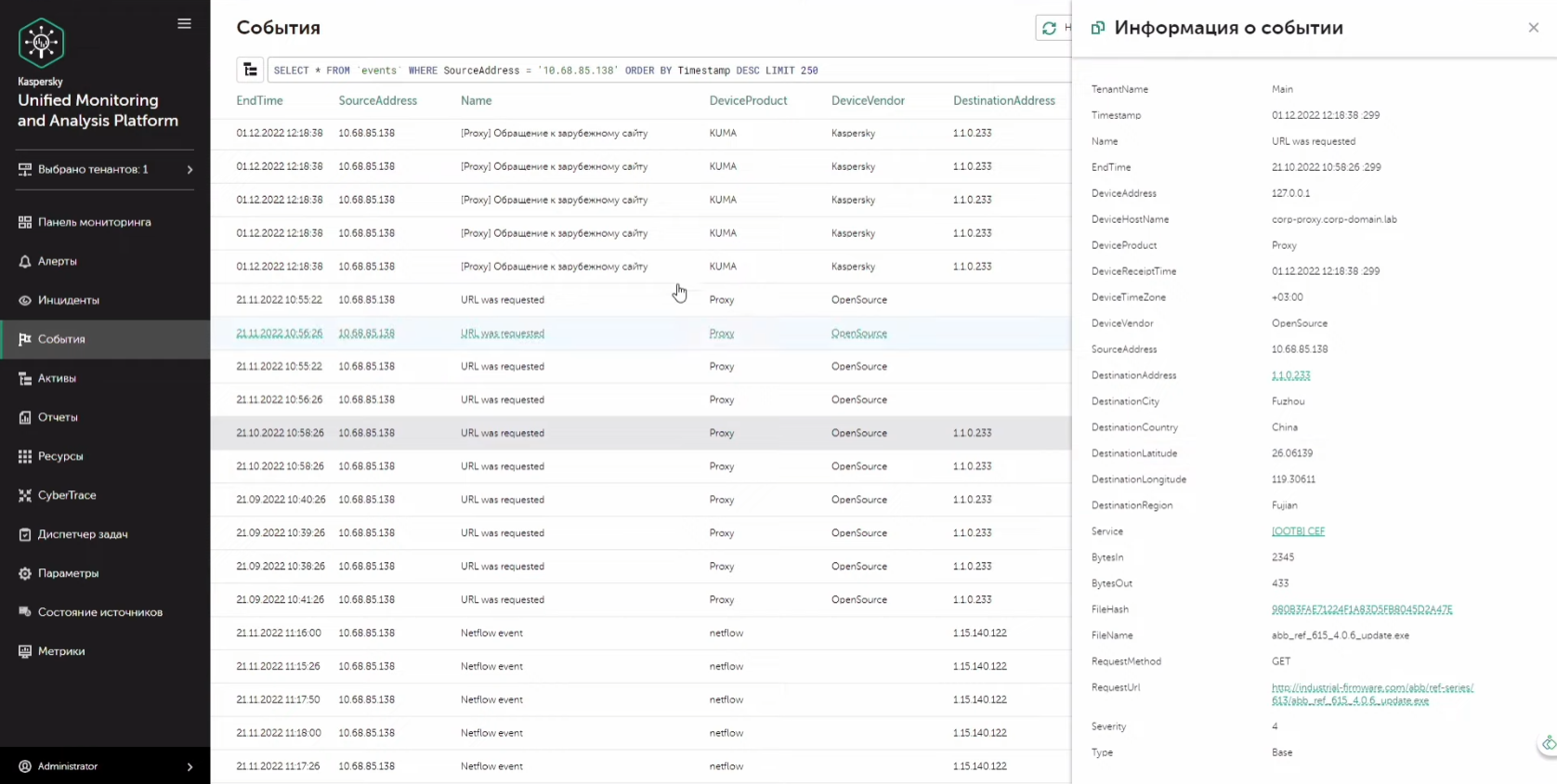
Task: Open Инциденты menu item
Action: tap(68, 300)
